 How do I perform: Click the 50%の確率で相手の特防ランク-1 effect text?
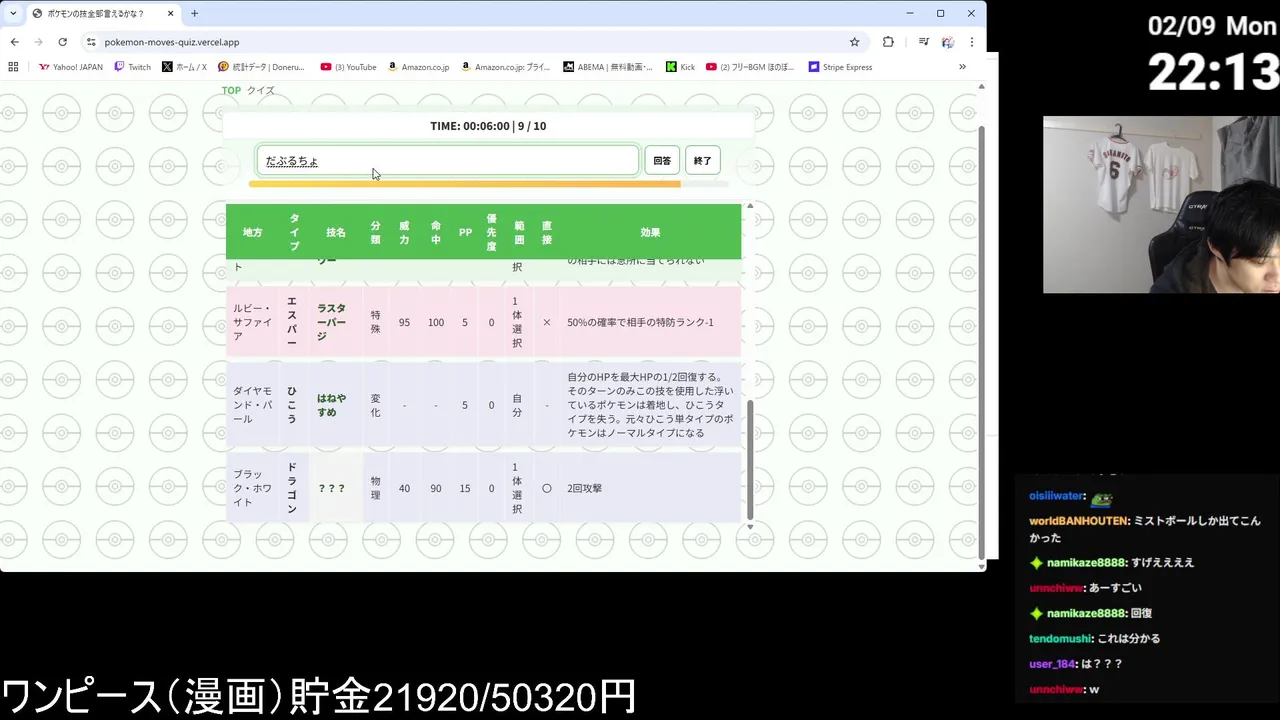click(640, 322)
